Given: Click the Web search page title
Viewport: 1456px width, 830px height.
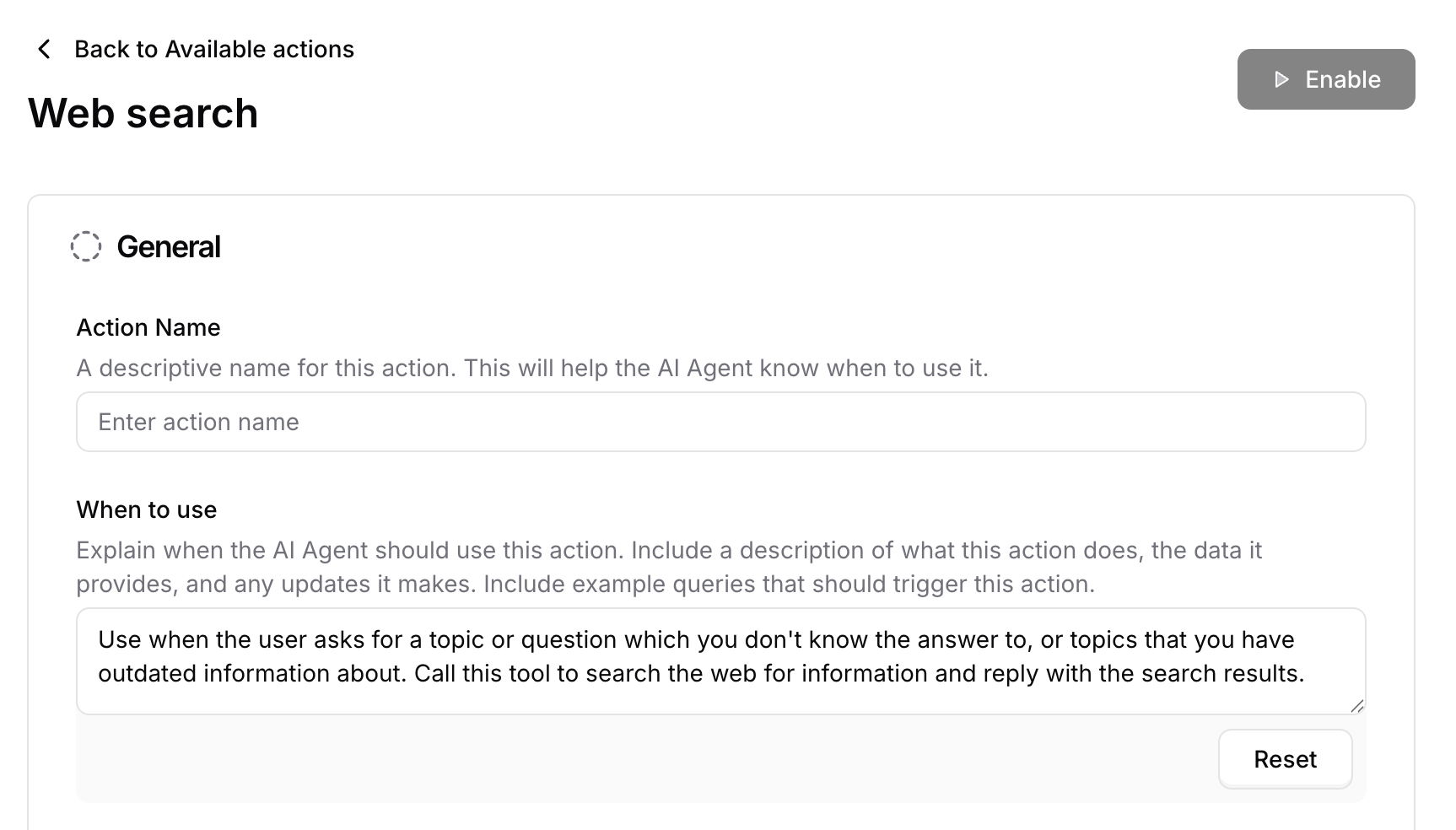Looking at the screenshot, I should tap(143, 113).
